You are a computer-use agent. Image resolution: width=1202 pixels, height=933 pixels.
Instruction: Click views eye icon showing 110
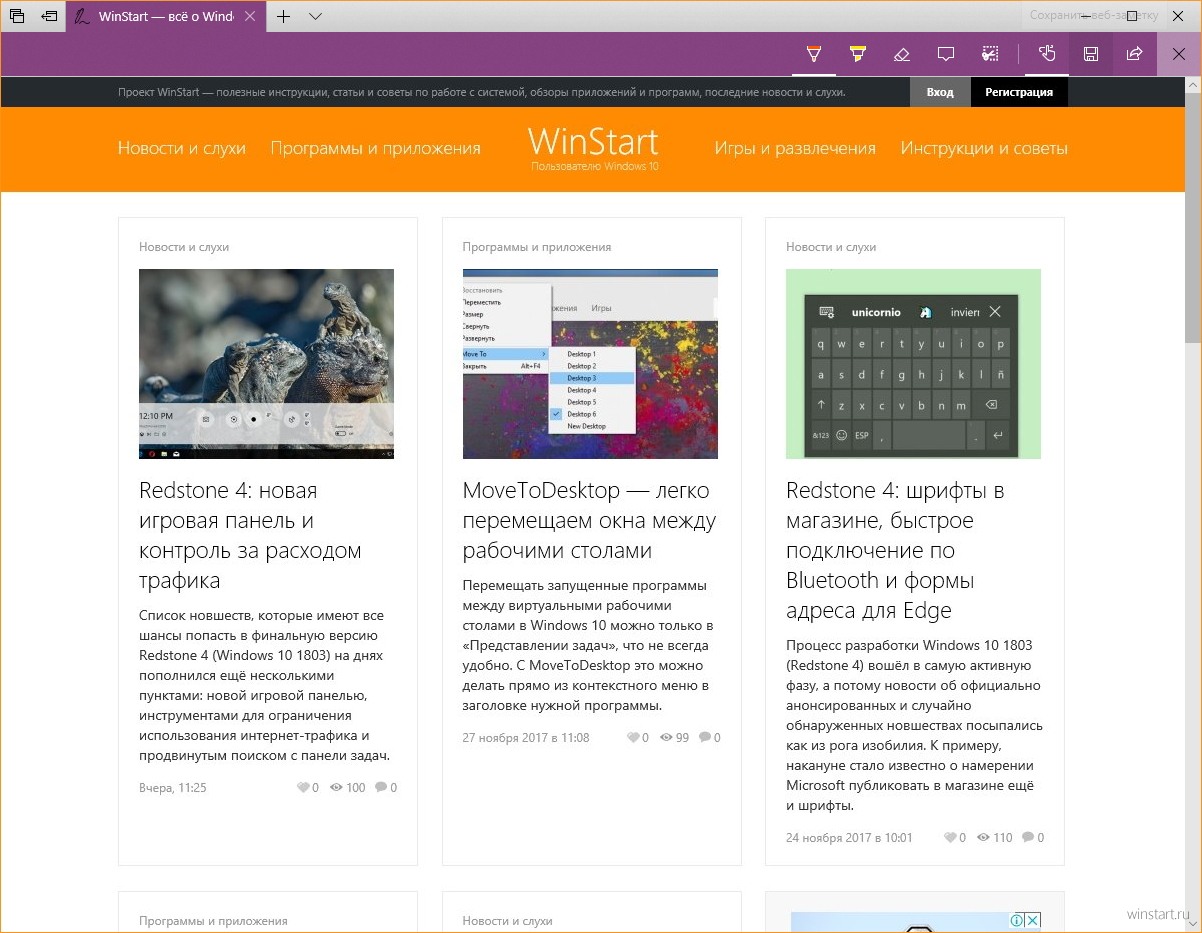click(984, 838)
